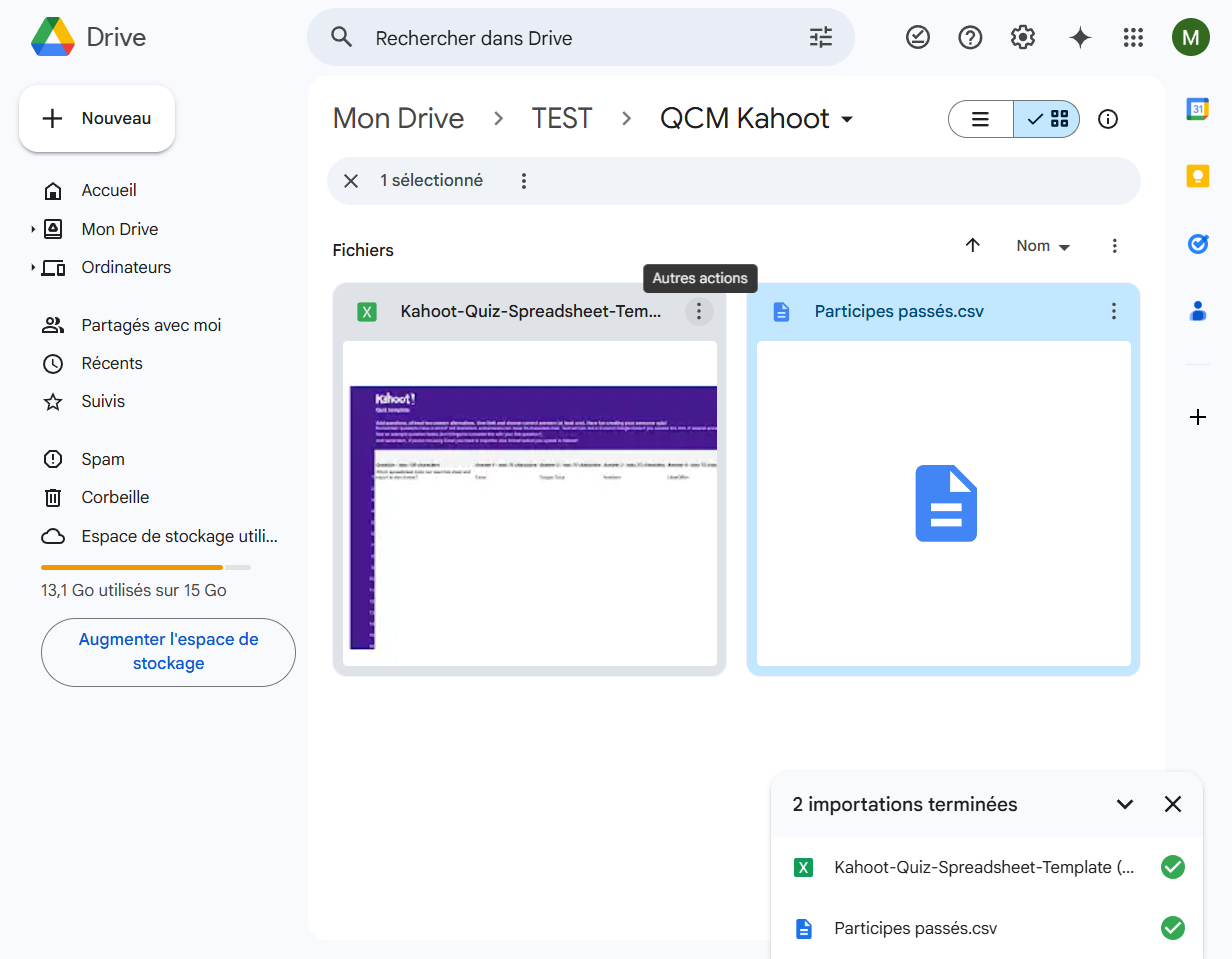
Task: Click green check for Participes passés upload
Action: tap(1173, 929)
